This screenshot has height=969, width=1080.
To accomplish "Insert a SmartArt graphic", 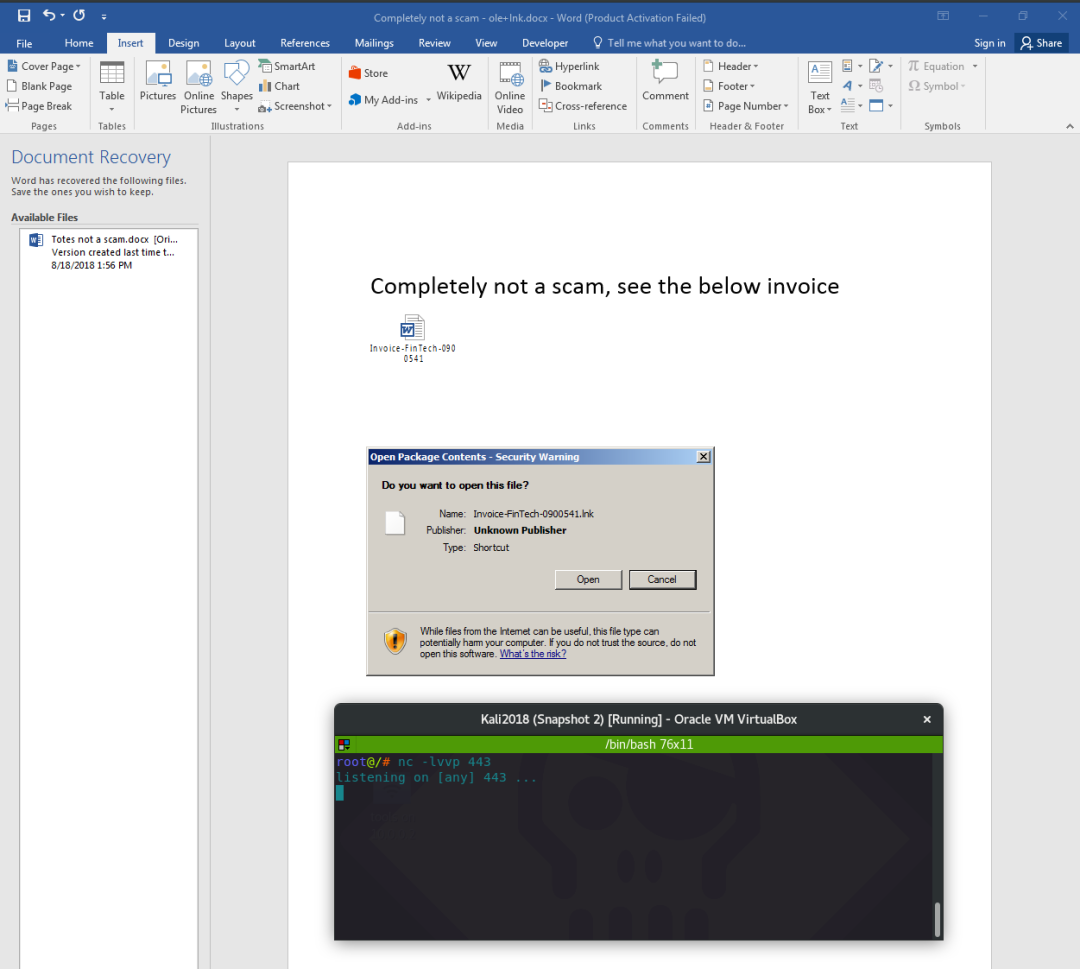I will (x=287, y=66).
